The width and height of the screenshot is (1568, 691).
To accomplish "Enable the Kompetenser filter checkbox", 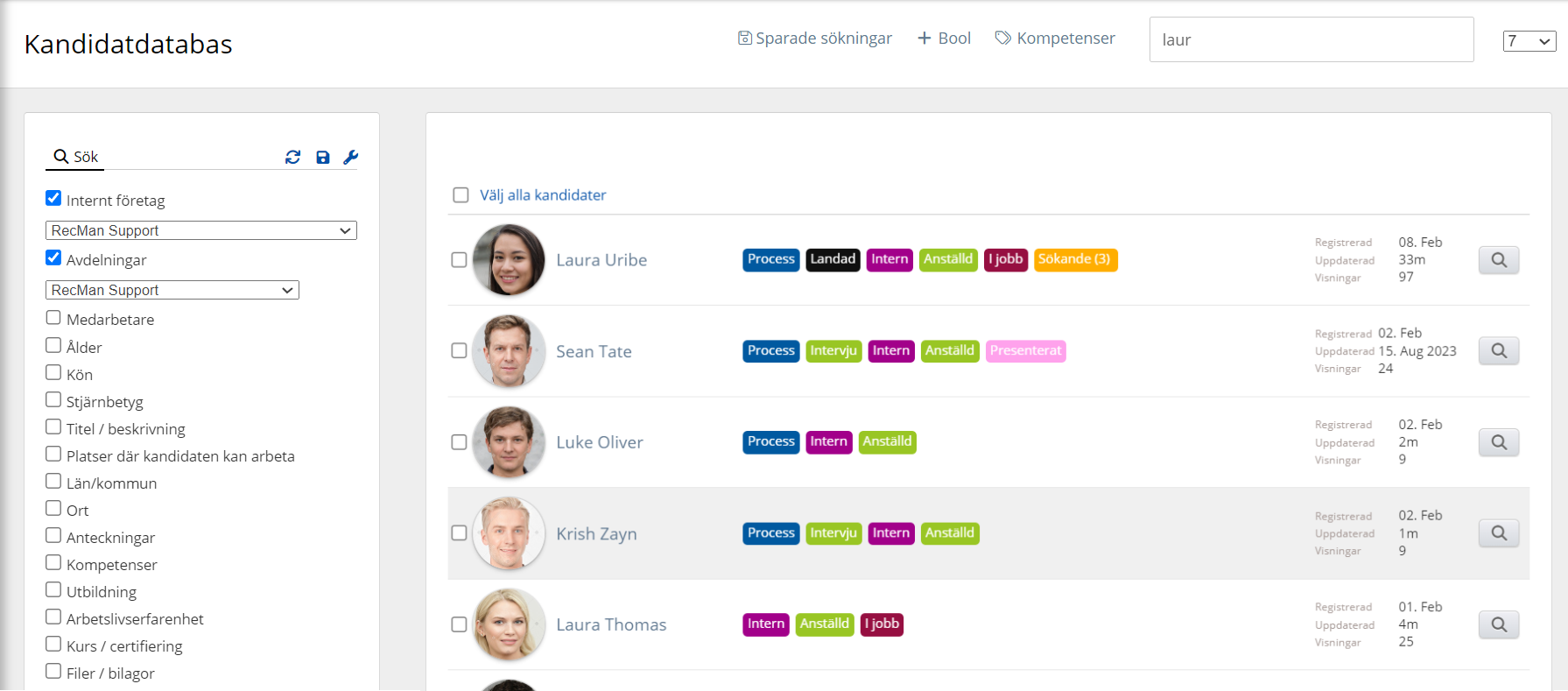I will pos(53,562).
